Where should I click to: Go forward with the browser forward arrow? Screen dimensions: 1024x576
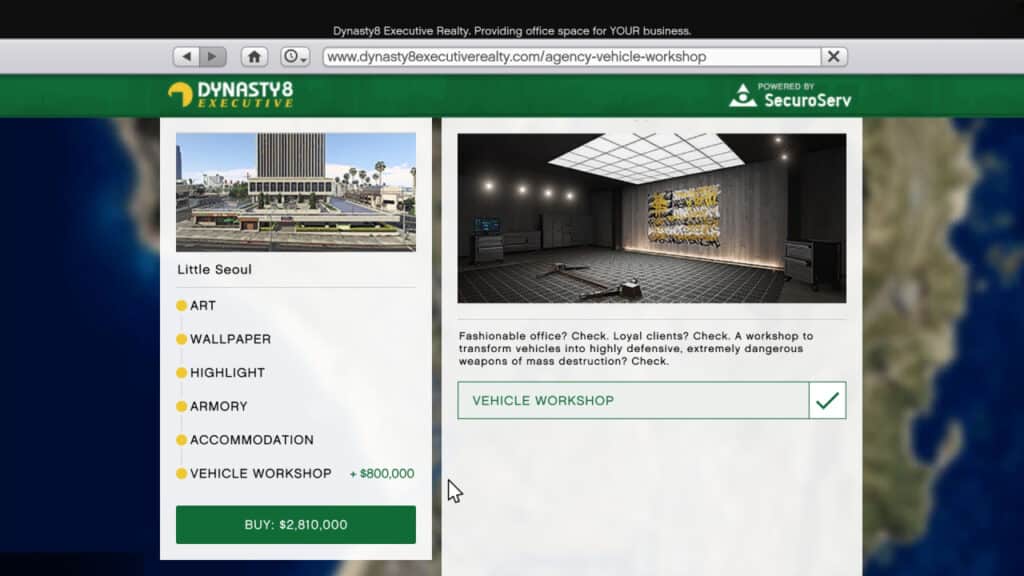click(213, 57)
